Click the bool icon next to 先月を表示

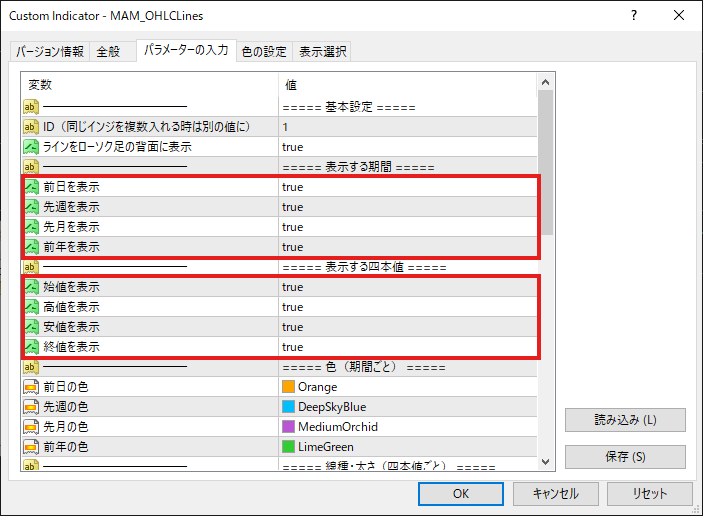coord(32,227)
